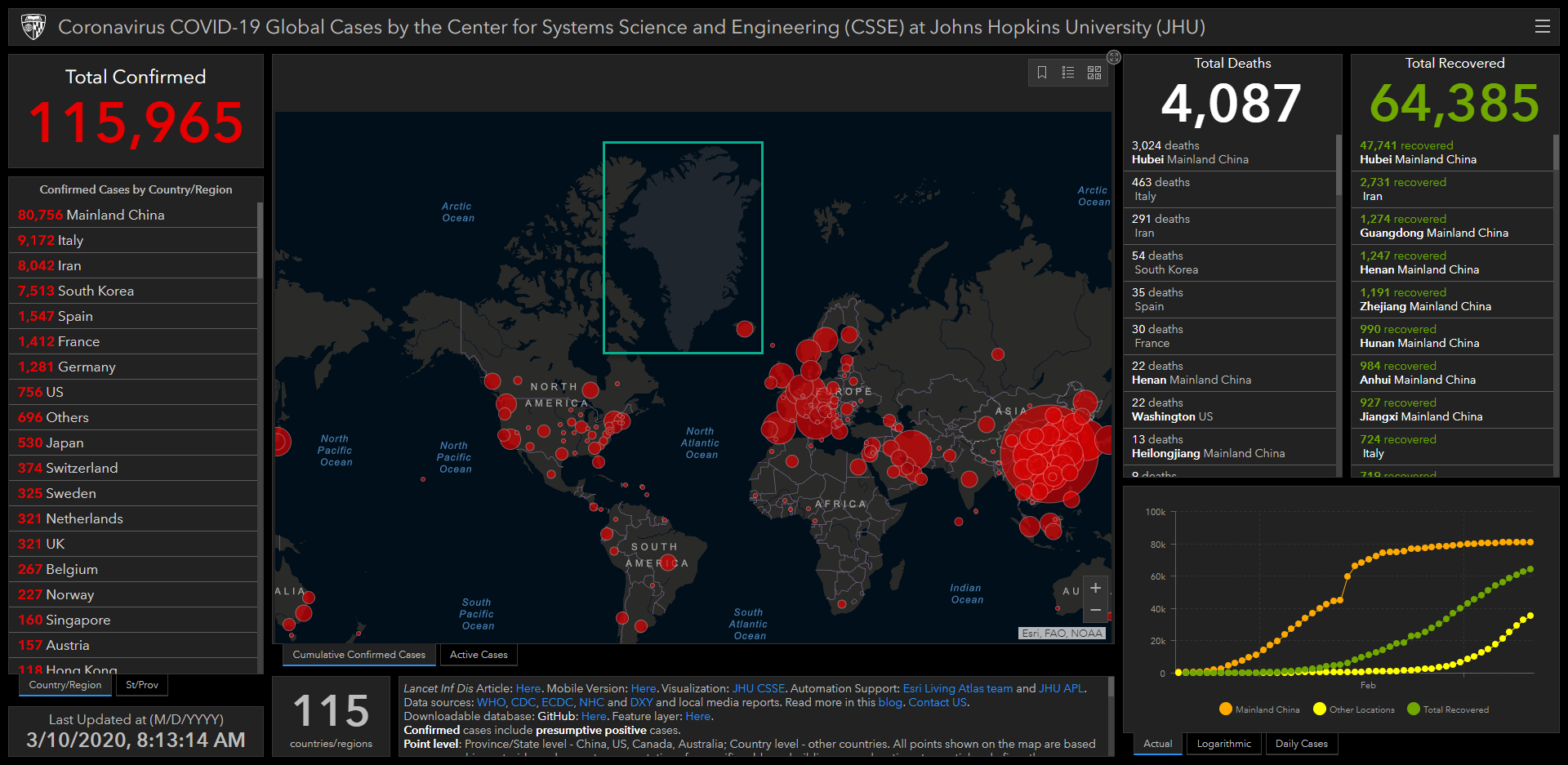Click 3,024 deaths Hubei entry

(x=1230, y=153)
